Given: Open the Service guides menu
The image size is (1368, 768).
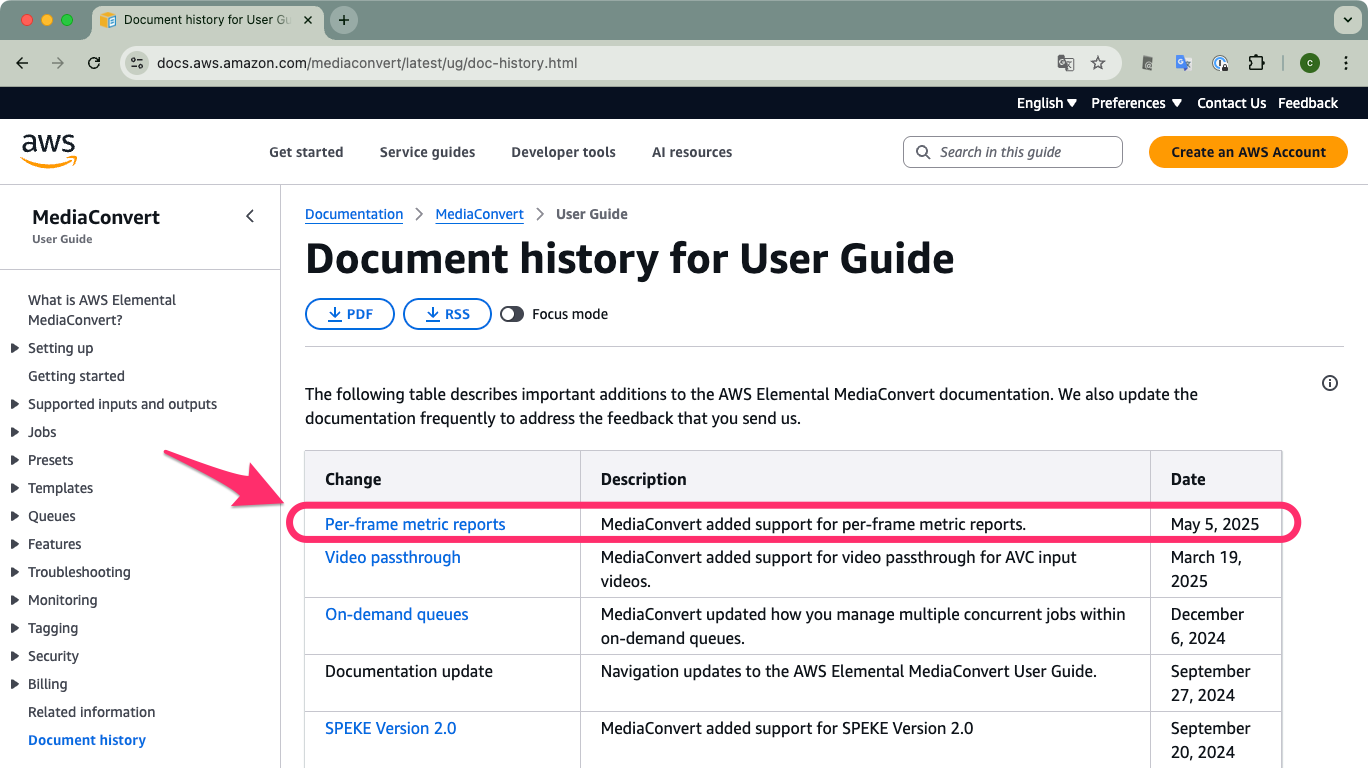Looking at the screenshot, I should point(427,152).
